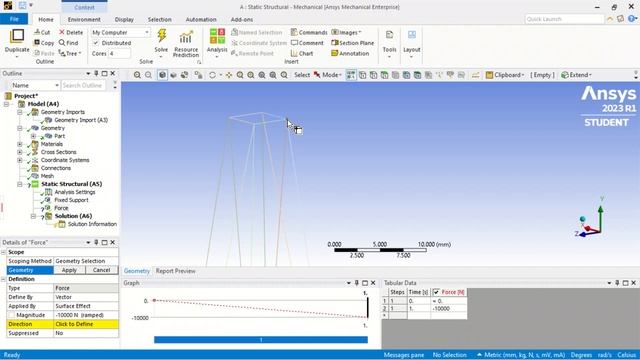The image size is (640, 360).
Task: Click the Solve lightning icon
Action: tap(162, 36)
